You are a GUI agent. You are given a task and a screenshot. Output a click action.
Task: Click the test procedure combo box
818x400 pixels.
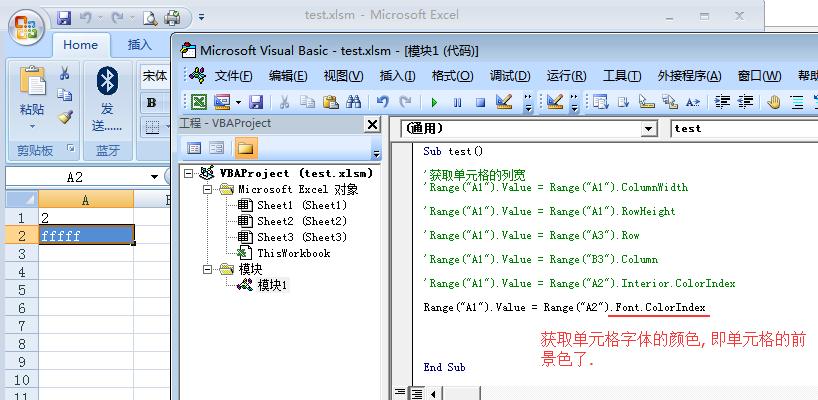click(744, 129)
